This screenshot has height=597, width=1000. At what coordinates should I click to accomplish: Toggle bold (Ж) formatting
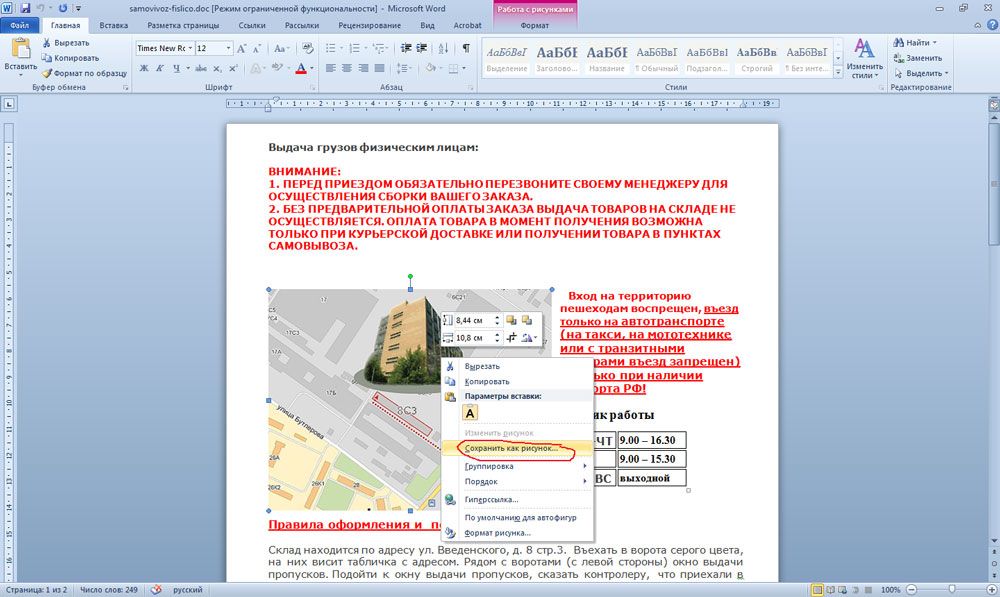pos(144,68)
